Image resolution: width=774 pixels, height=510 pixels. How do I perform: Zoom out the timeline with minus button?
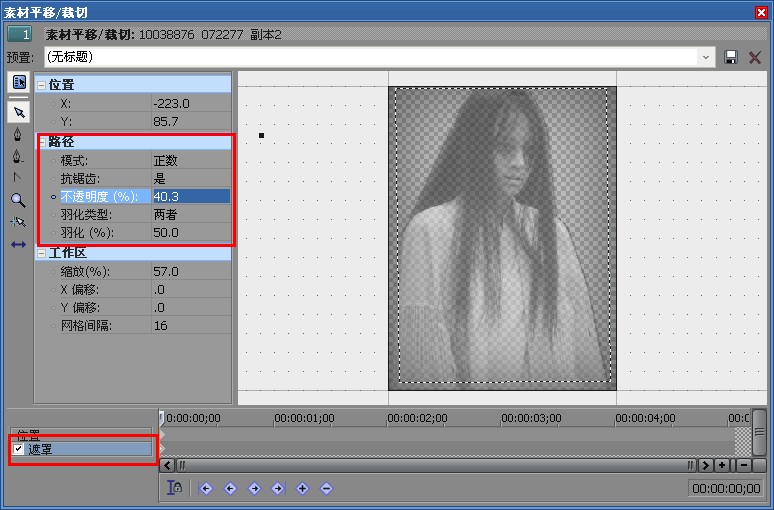pos(744,465)
